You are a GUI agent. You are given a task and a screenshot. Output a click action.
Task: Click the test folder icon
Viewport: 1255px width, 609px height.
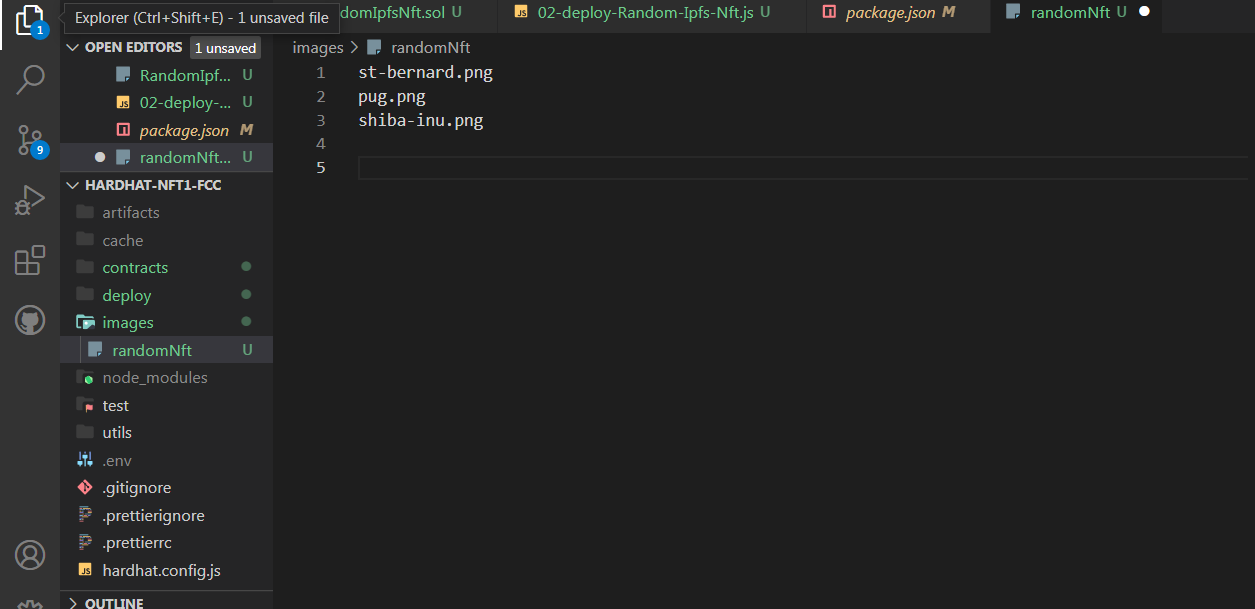coord(85,405)
